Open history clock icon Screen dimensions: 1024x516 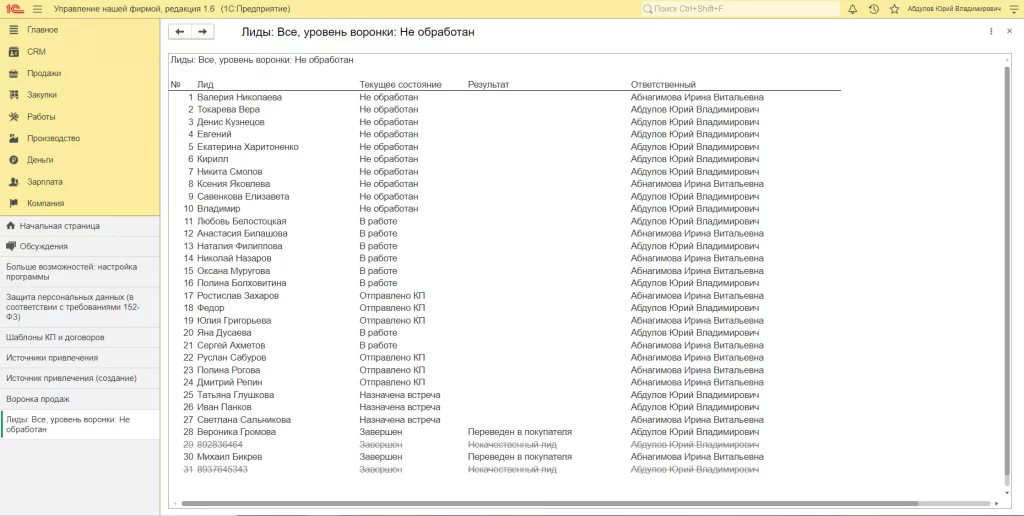tap(874, 9)
